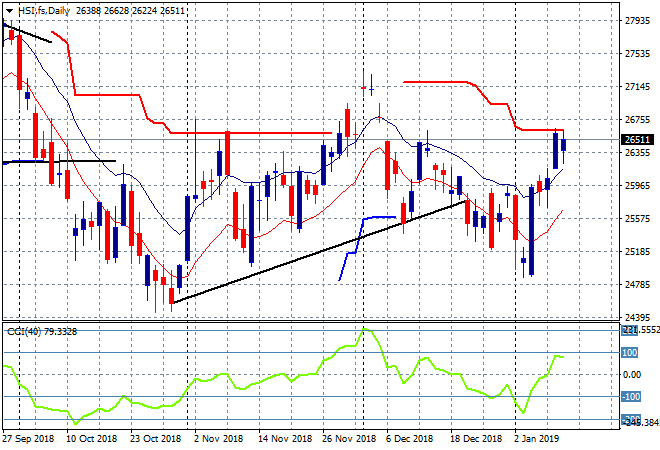Click the 6 Dec 2018 date label
This screenshot has height=450, width=660.
pyautogui.click(x=409, y=439)
